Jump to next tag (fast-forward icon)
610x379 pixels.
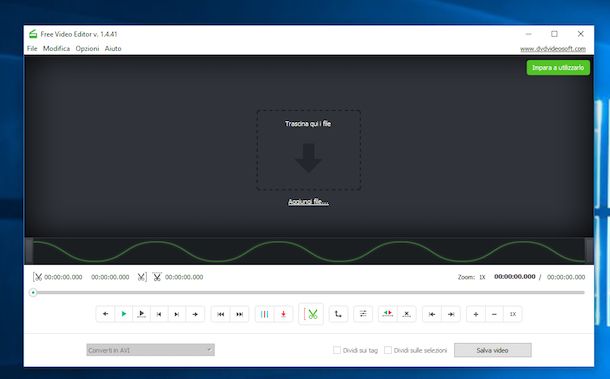(x=239, y=314)
